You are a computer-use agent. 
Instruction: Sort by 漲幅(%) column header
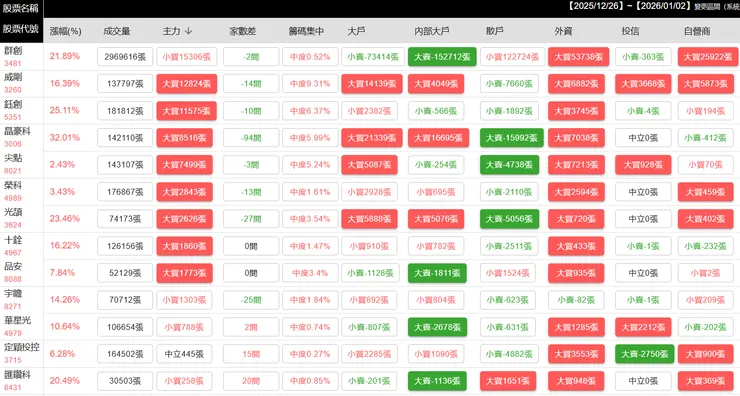66,31
